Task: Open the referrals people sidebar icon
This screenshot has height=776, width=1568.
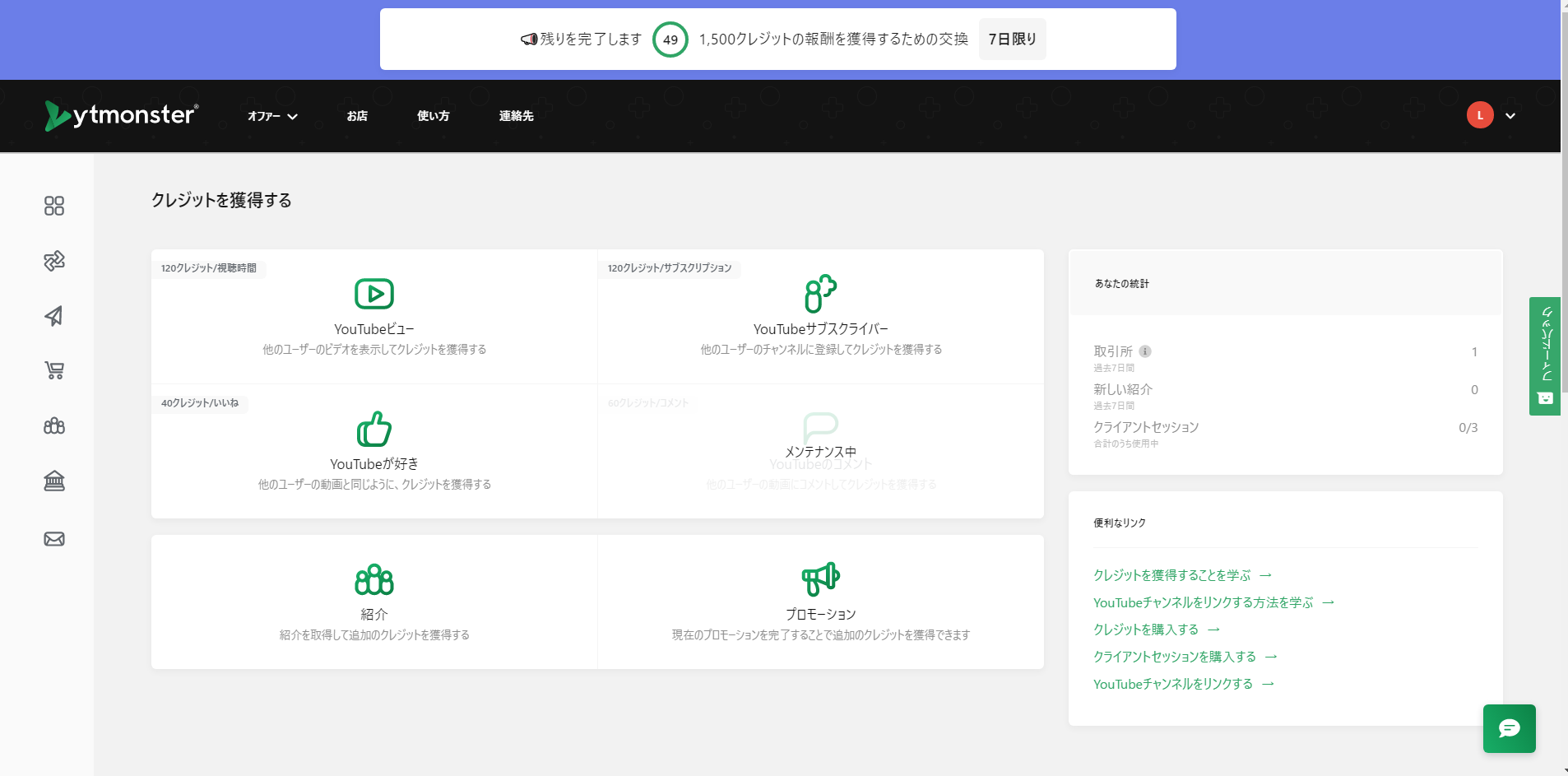Action: (54, 425)
